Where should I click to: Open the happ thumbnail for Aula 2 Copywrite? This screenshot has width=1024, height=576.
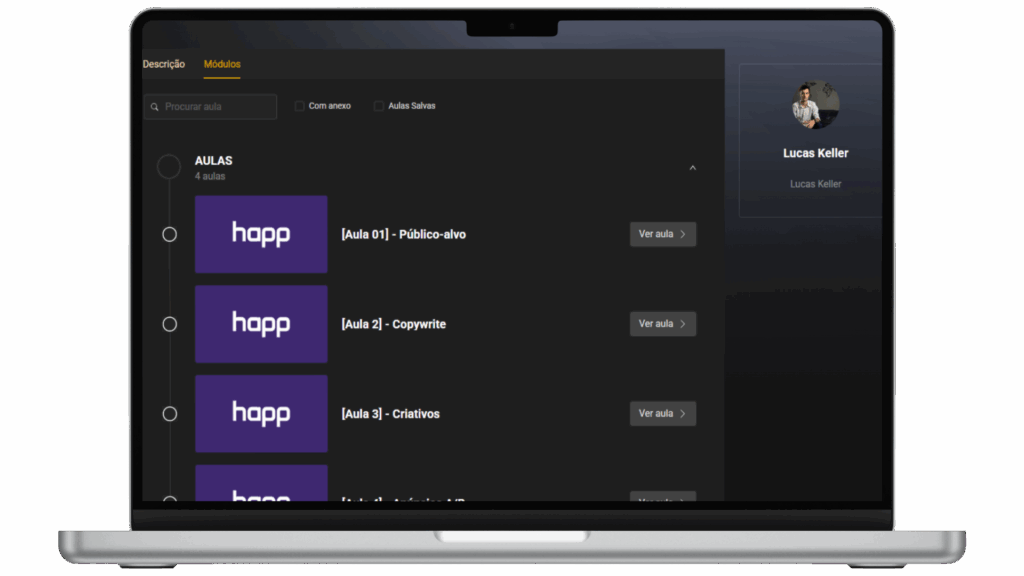point(261,324)
